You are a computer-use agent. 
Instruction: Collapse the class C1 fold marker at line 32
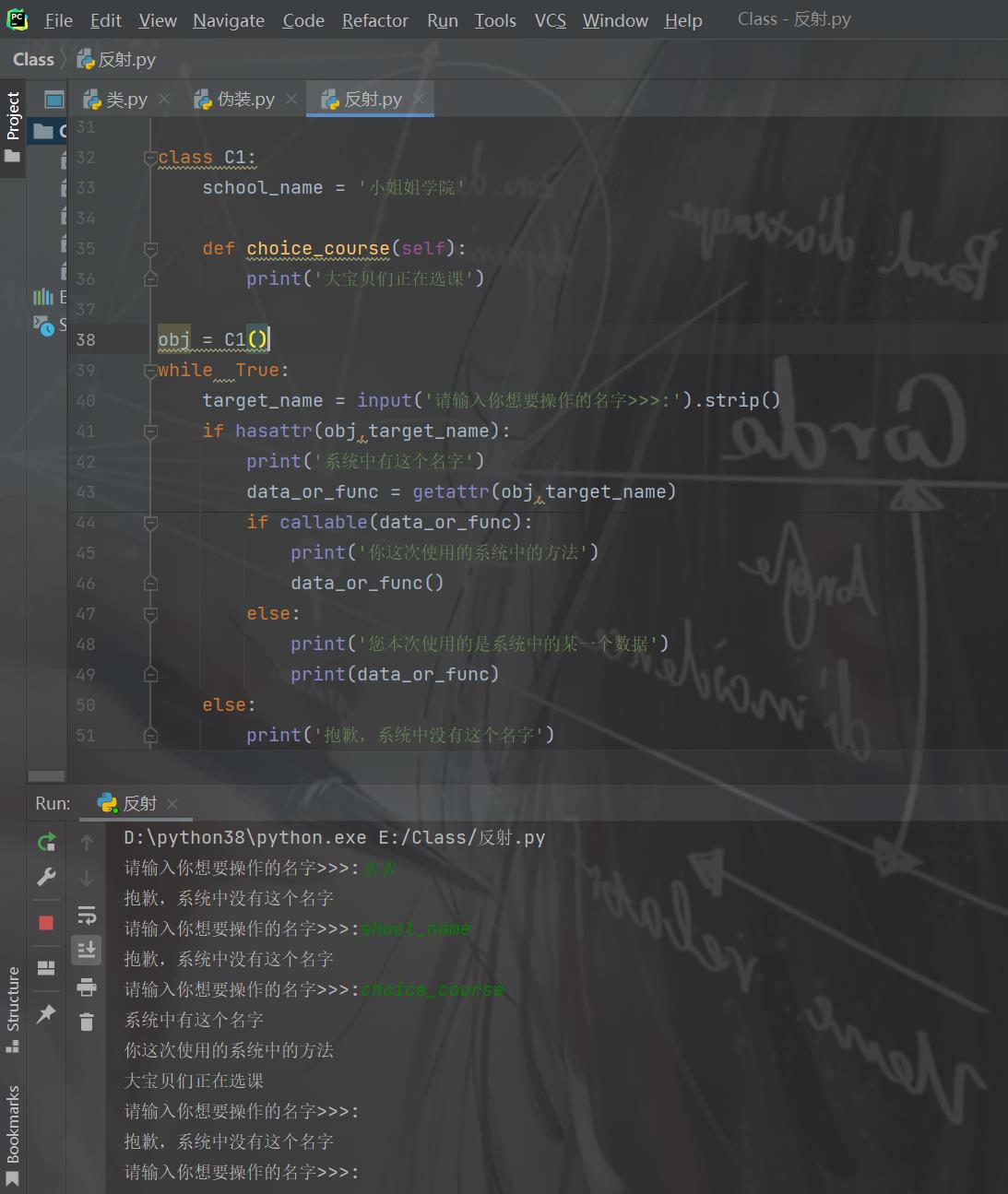150,158
